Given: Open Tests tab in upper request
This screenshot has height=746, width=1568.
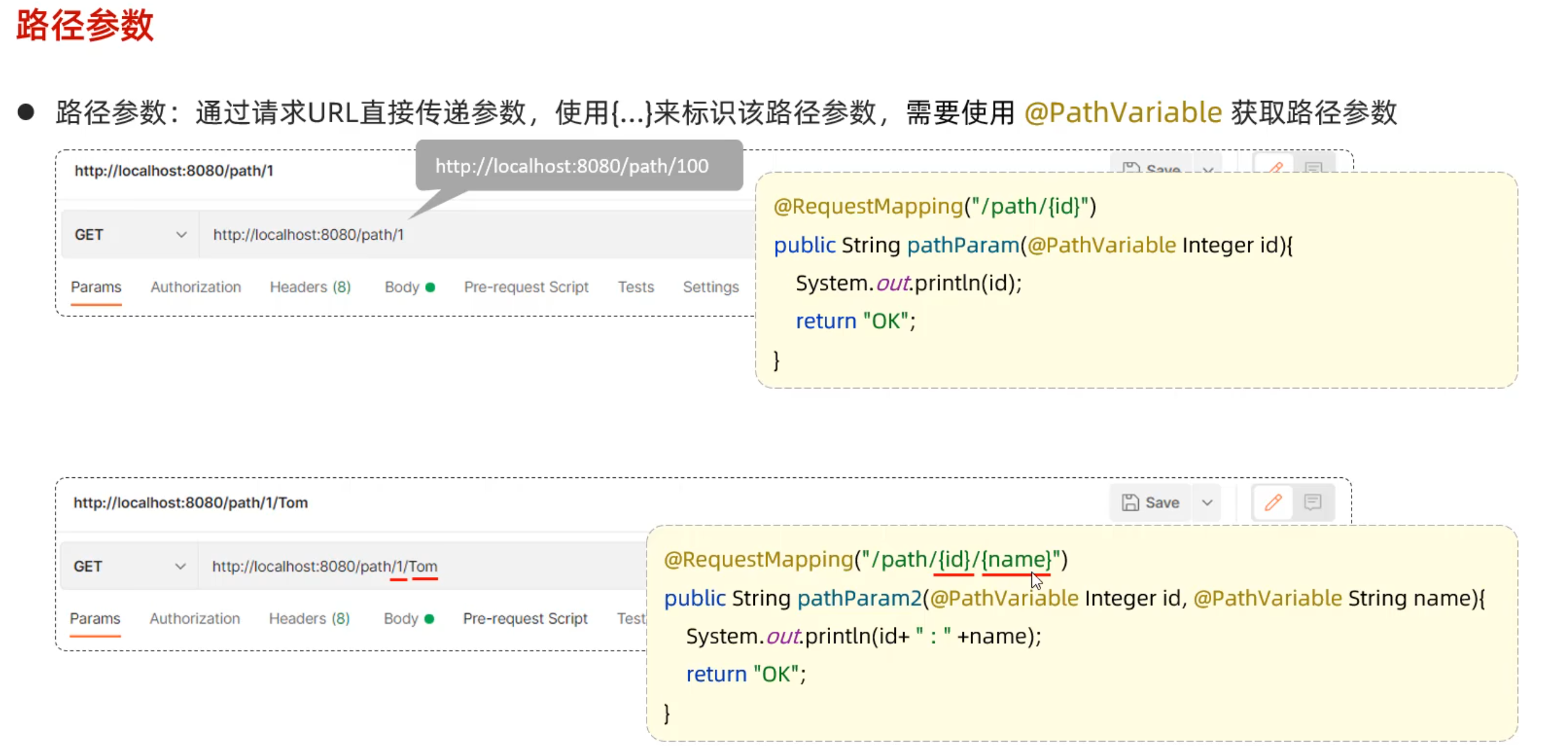Looking at the screenshot, I should click(636, 287).
